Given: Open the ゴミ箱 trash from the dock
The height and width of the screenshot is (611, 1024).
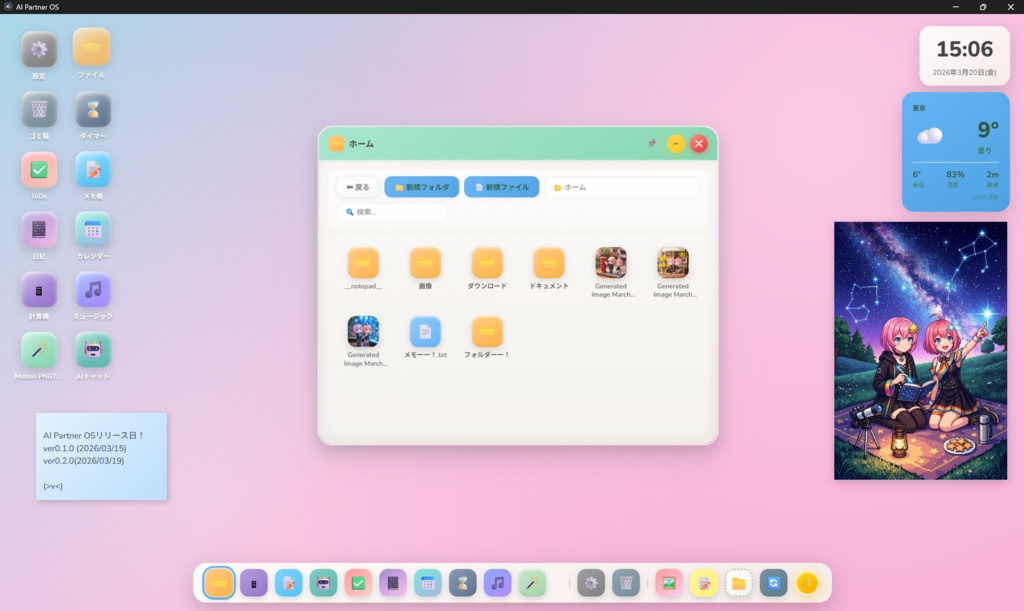Looking at the screenshot, I should 625,581.
